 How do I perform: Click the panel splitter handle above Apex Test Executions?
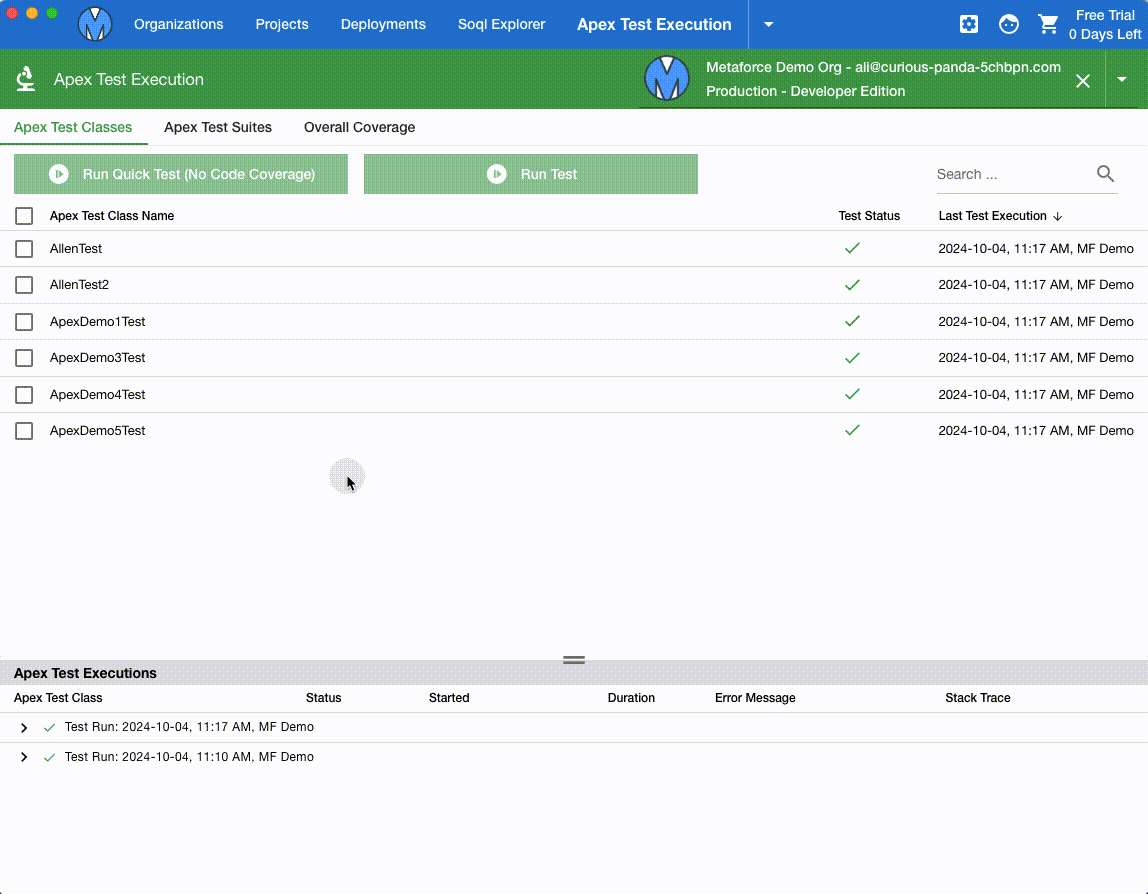pos(574,660)
